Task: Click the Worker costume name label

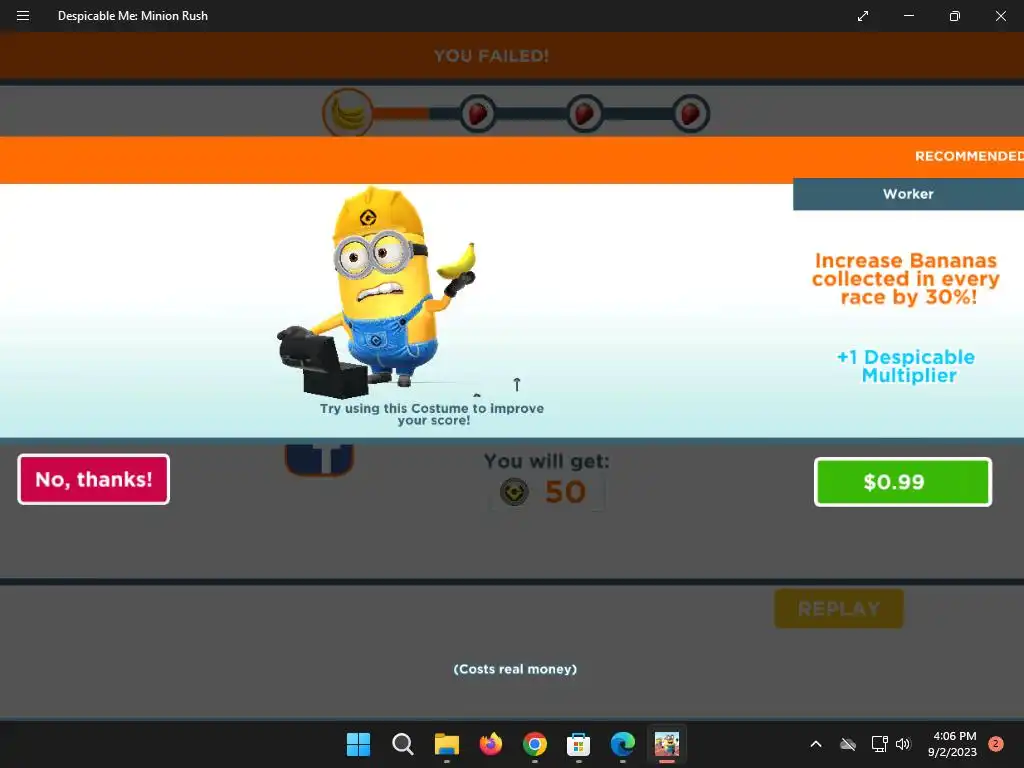Action: pos(908,194)
